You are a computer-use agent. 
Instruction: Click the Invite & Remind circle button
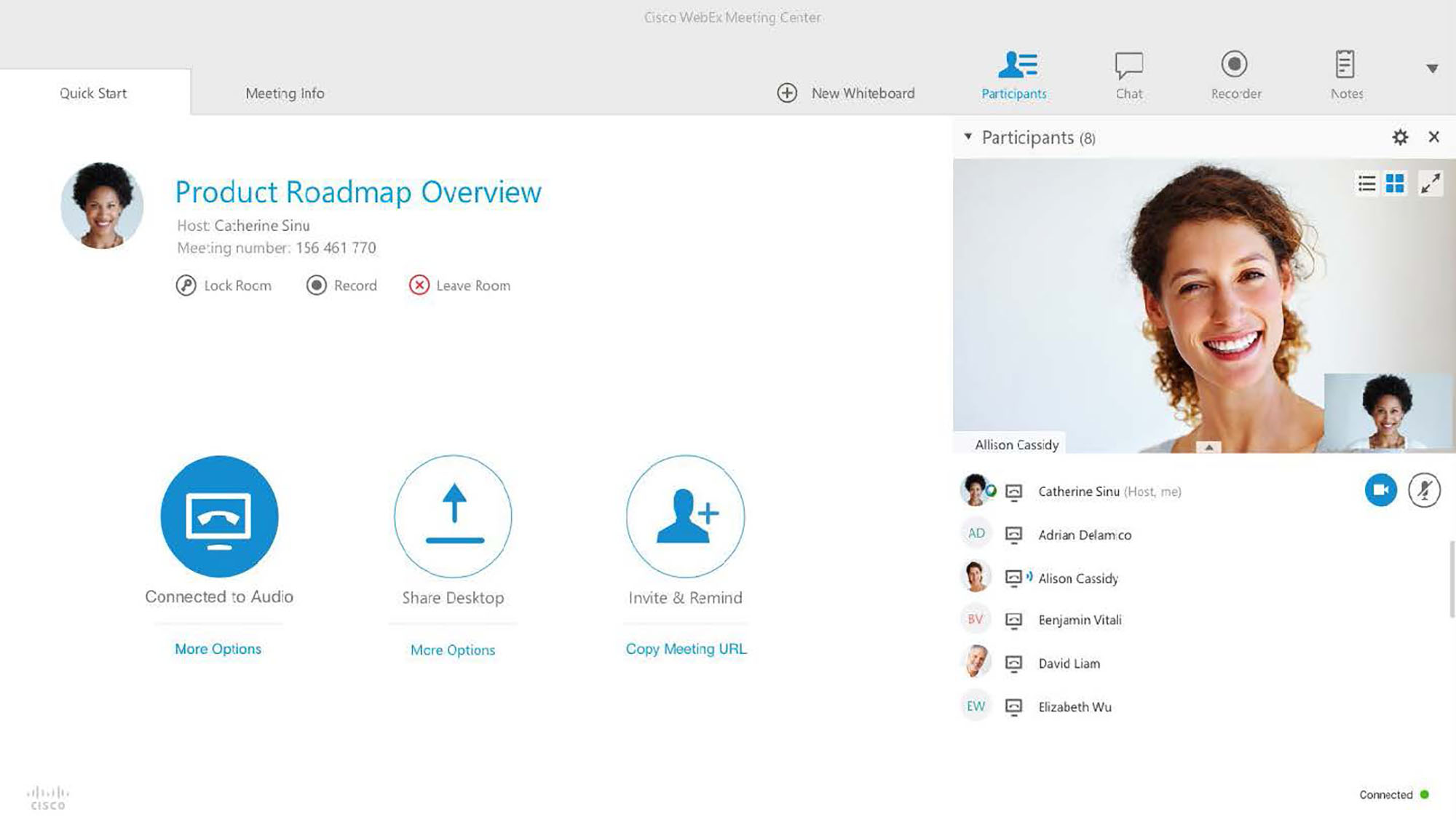tap(685, 516)
